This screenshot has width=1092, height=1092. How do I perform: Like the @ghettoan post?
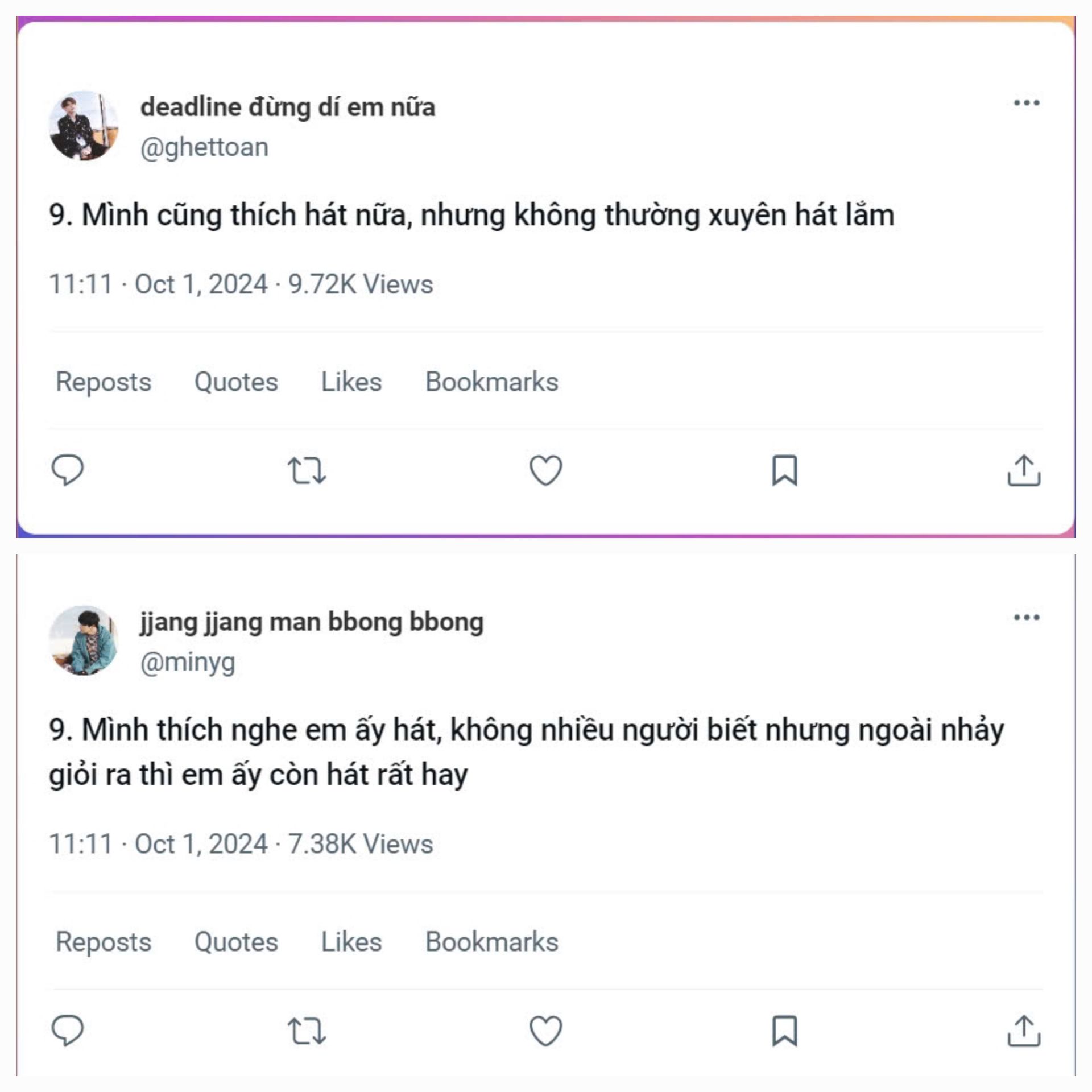click(546, 470)
